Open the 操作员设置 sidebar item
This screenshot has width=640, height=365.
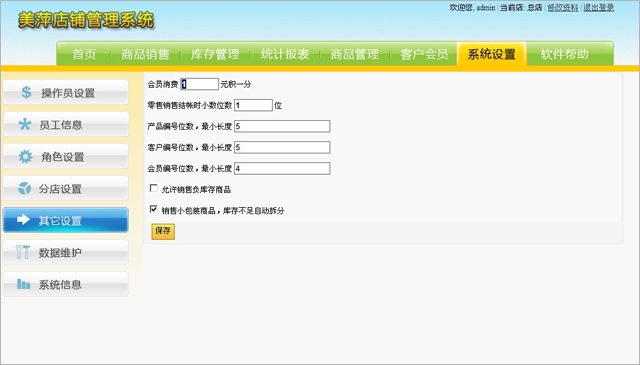(66, 92)
